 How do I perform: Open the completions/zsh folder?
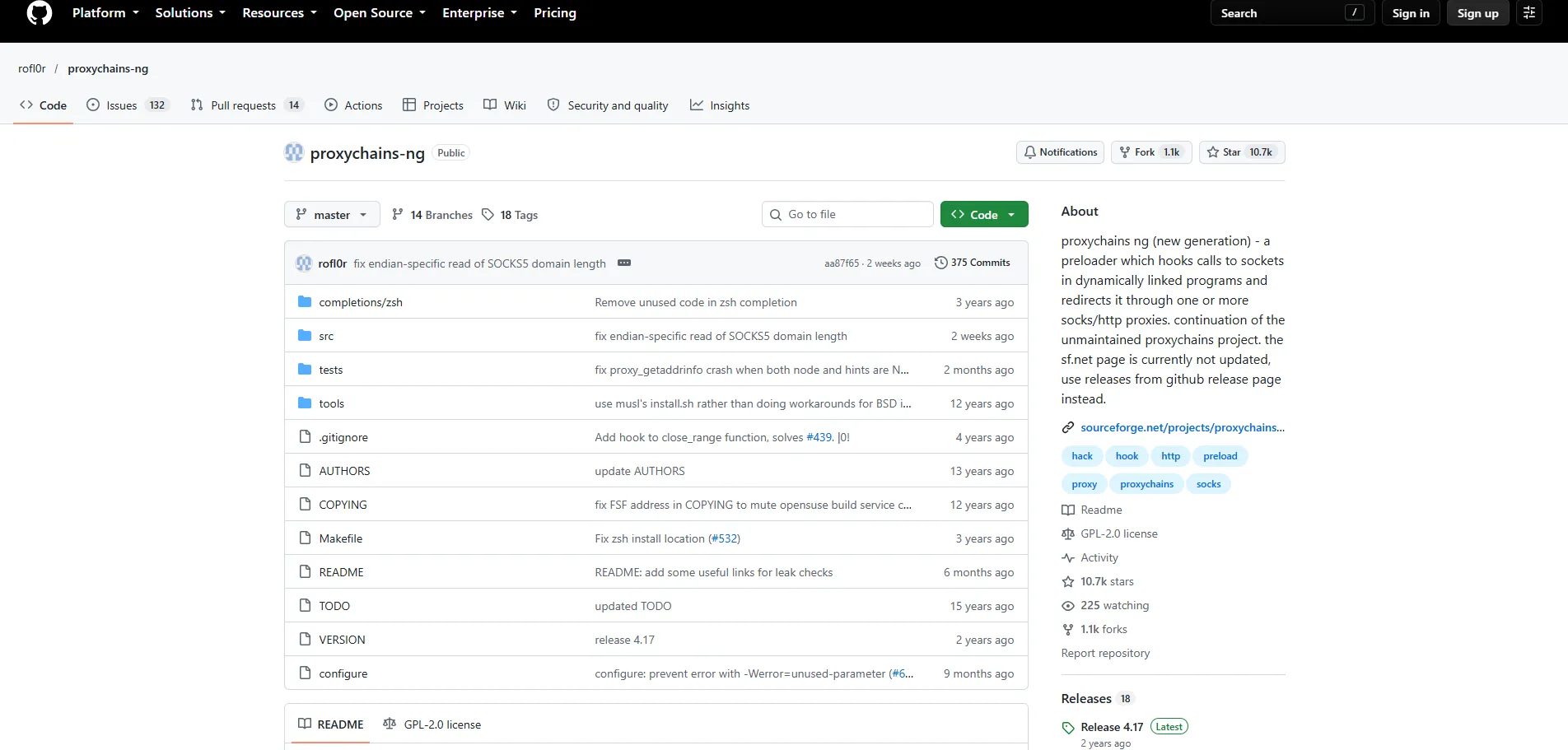(361, 302)
